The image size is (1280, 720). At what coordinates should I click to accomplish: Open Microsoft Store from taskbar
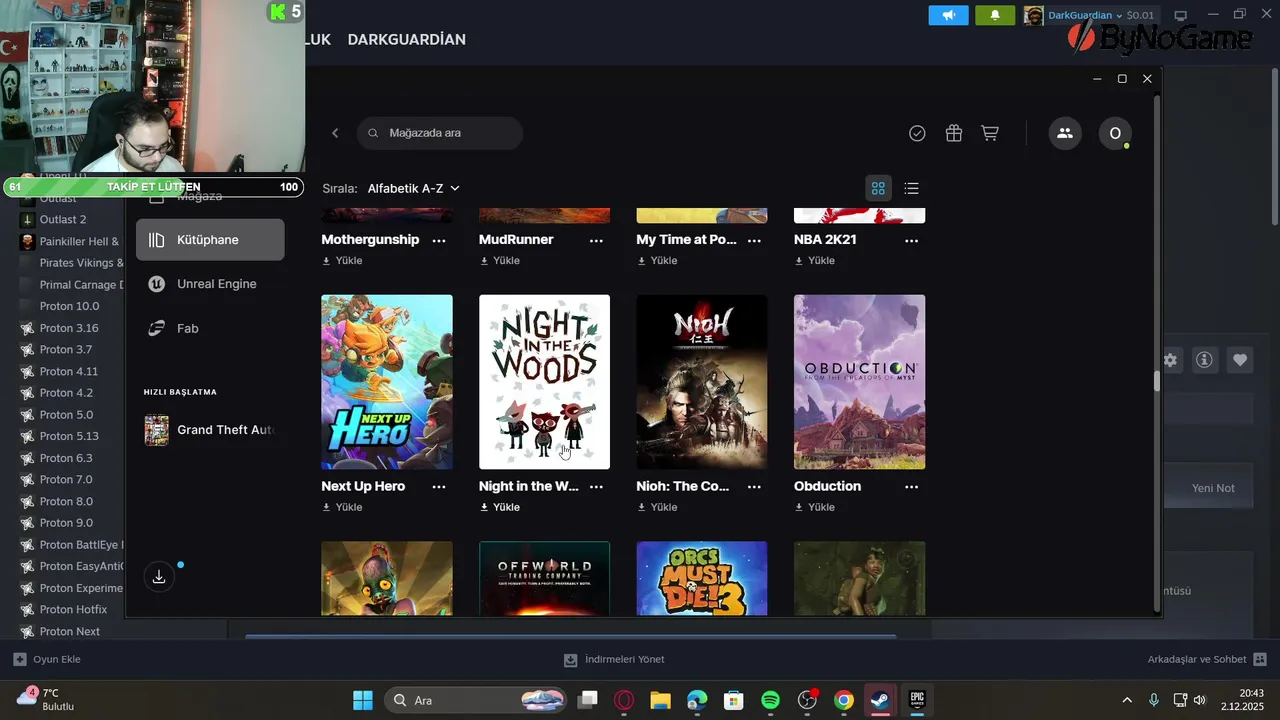click(734, 700)
